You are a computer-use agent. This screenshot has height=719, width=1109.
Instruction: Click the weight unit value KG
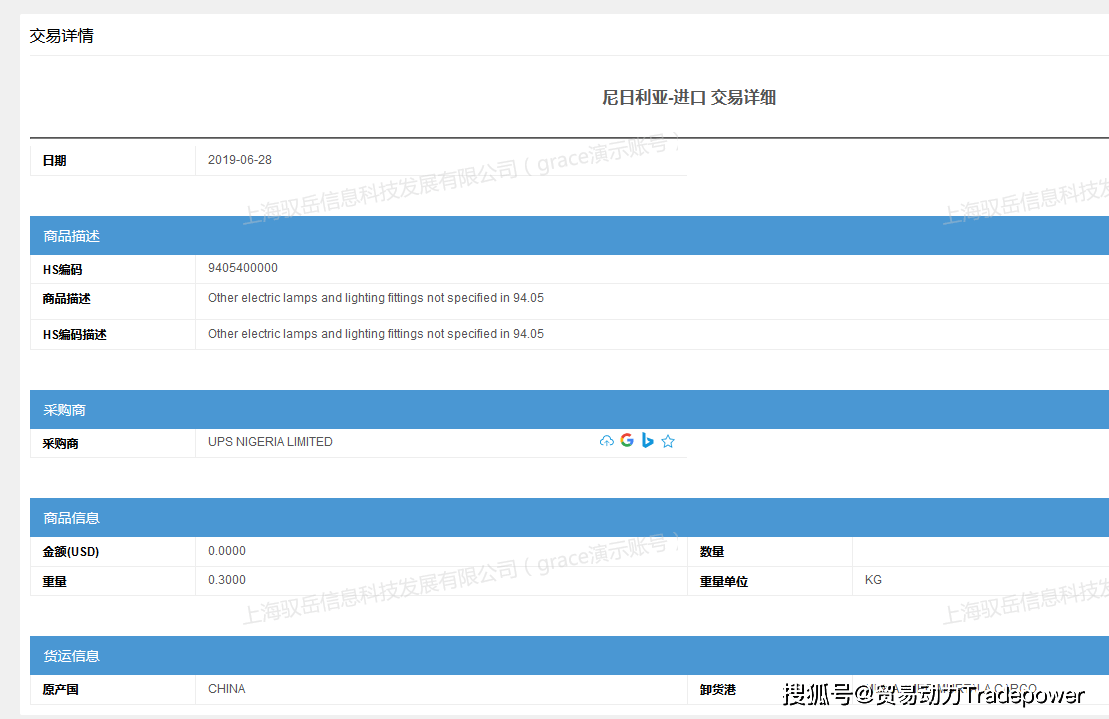873,580
